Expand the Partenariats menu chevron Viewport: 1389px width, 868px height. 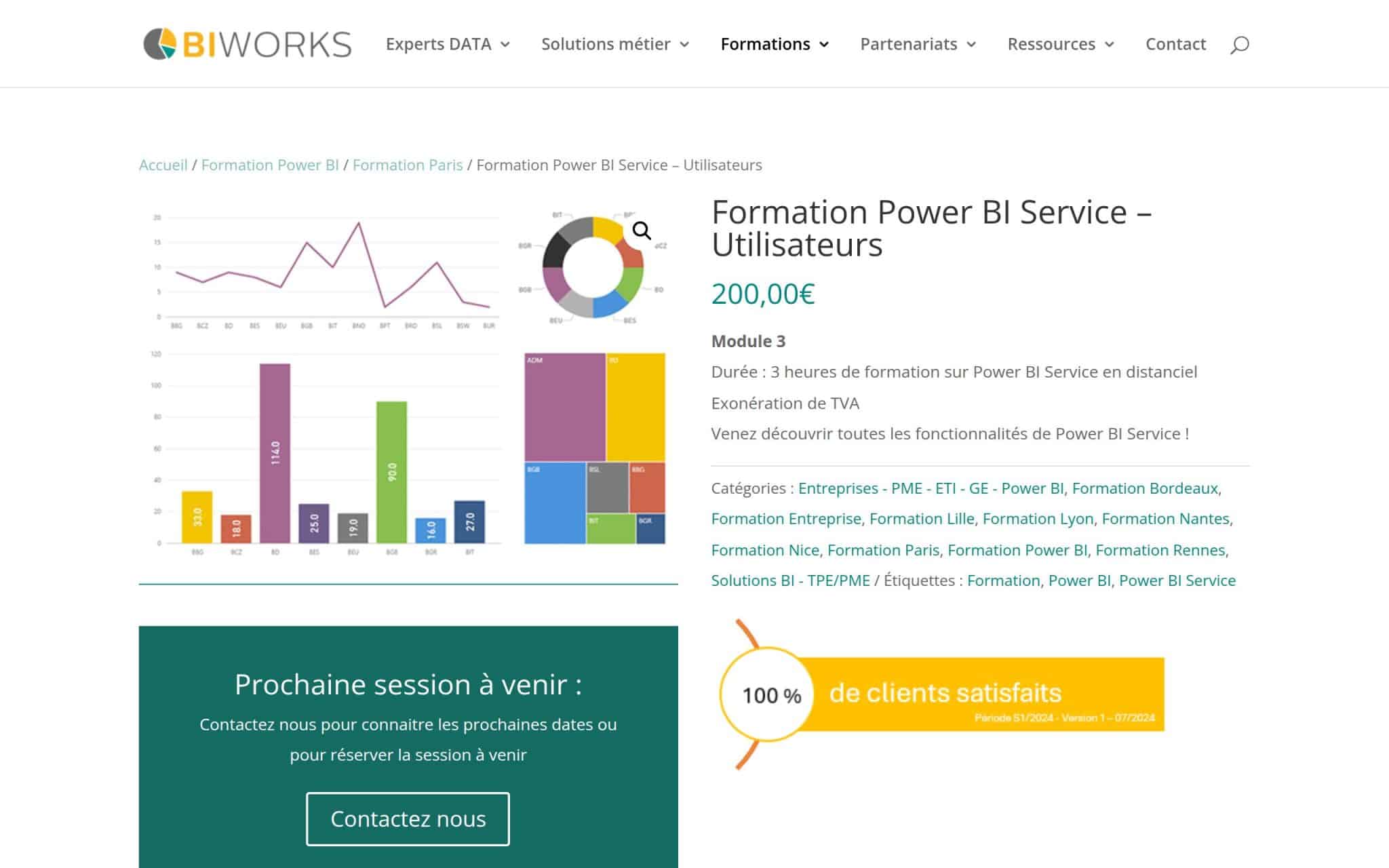coord(971,45)
